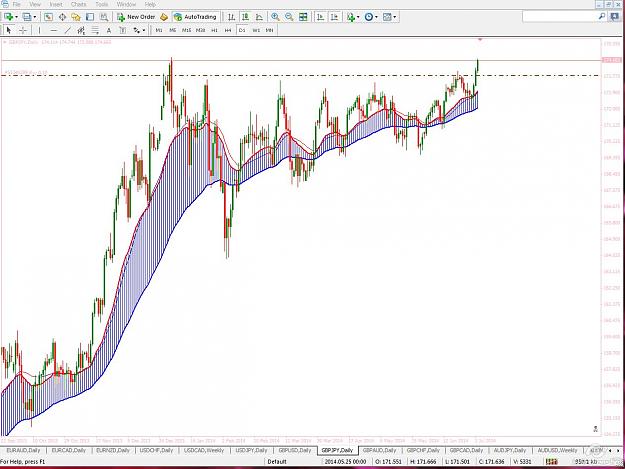Screen dimensions: 625x469
Task: Select the Text Label tool
Action: (123, 30)
